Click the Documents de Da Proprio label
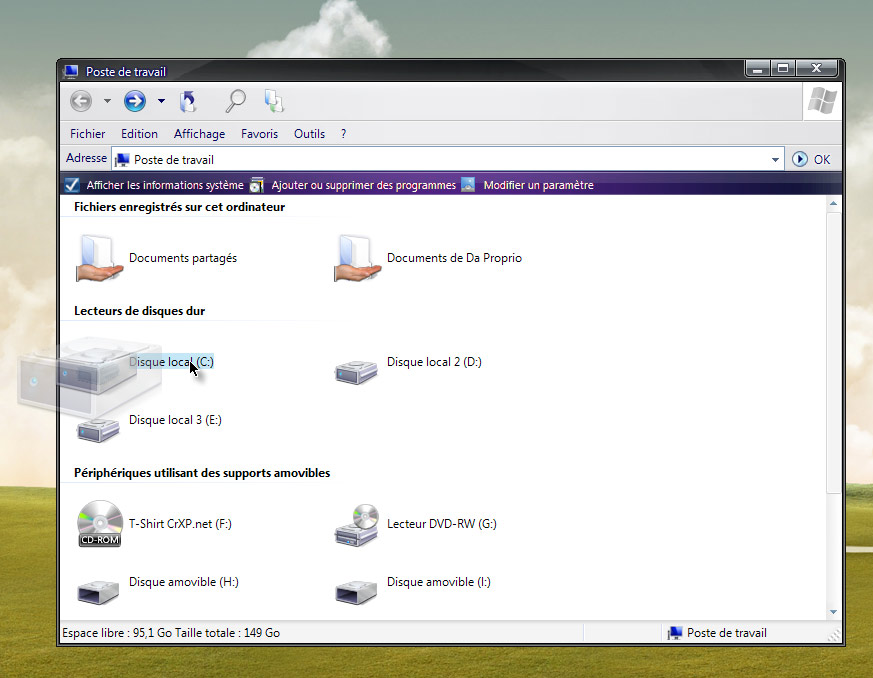 coord(454,258)
